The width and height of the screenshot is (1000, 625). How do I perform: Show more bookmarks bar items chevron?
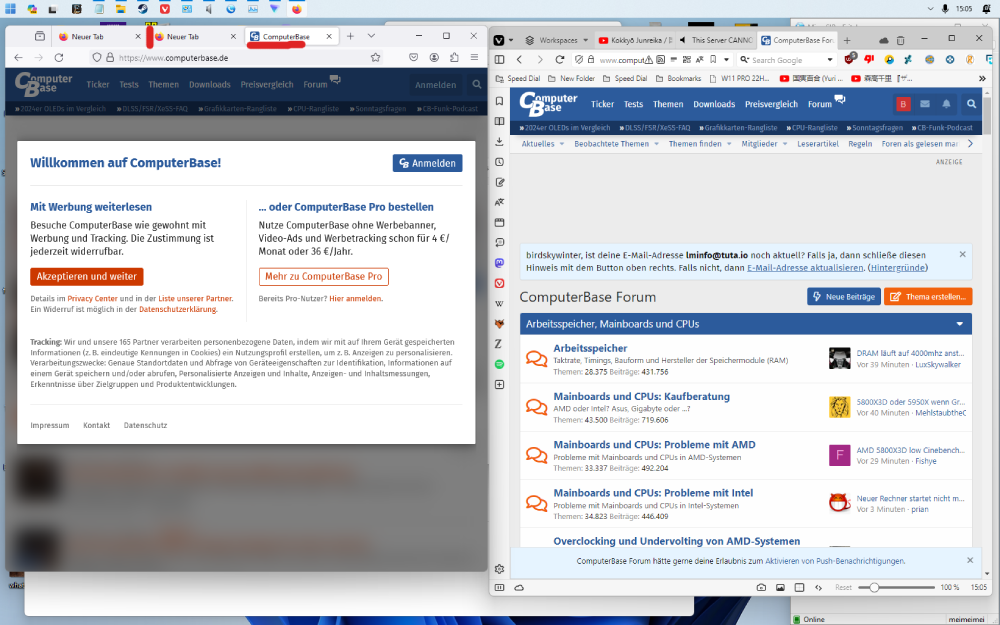click(x=982, y=78)
